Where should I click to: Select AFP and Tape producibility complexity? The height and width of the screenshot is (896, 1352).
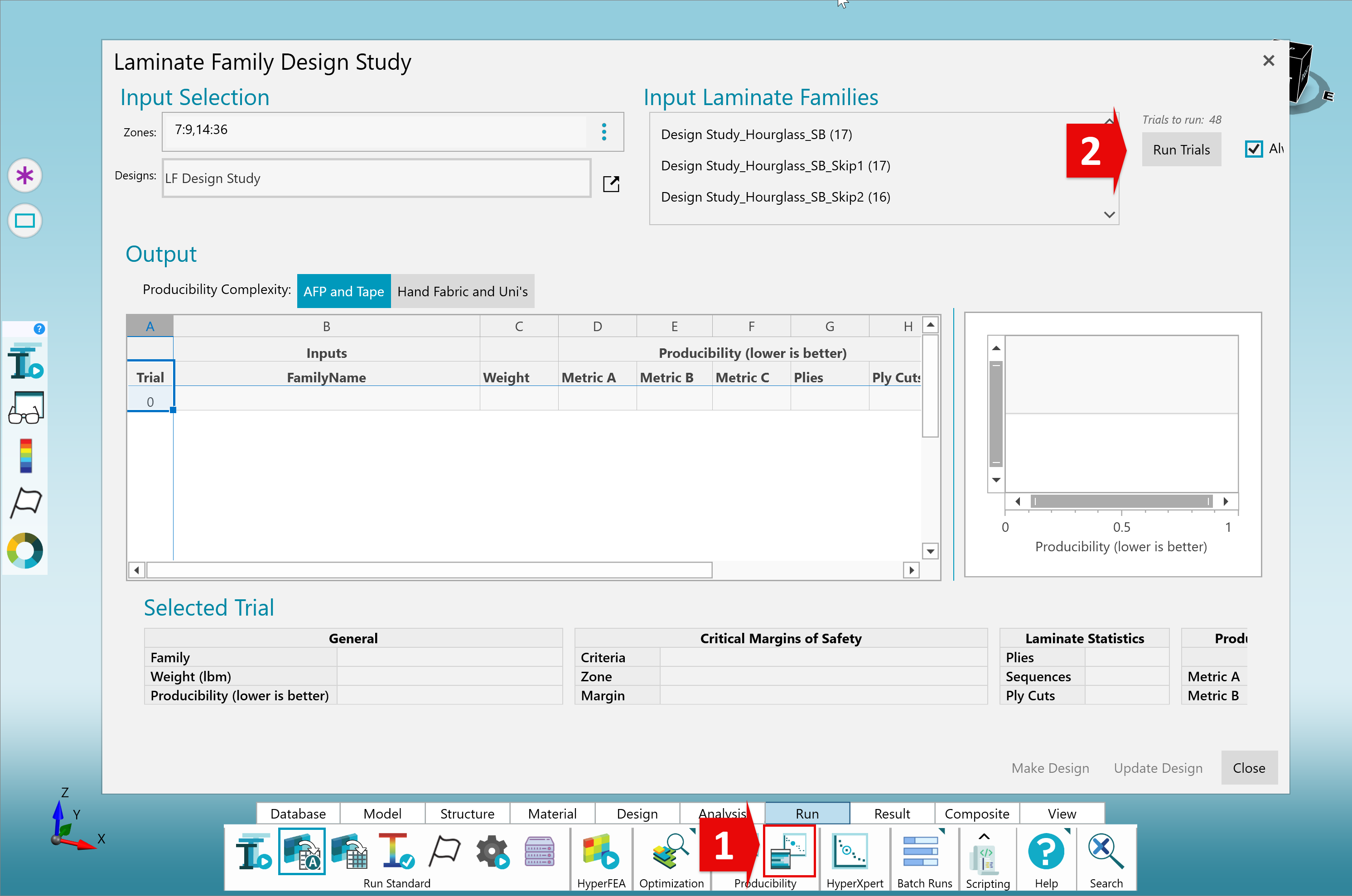click(x=343, y=291)
